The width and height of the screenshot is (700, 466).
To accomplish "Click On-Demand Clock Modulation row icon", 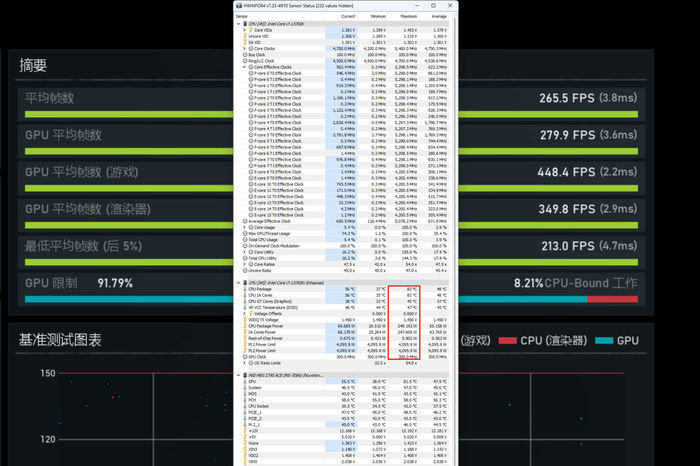I will tap(245, 245).
